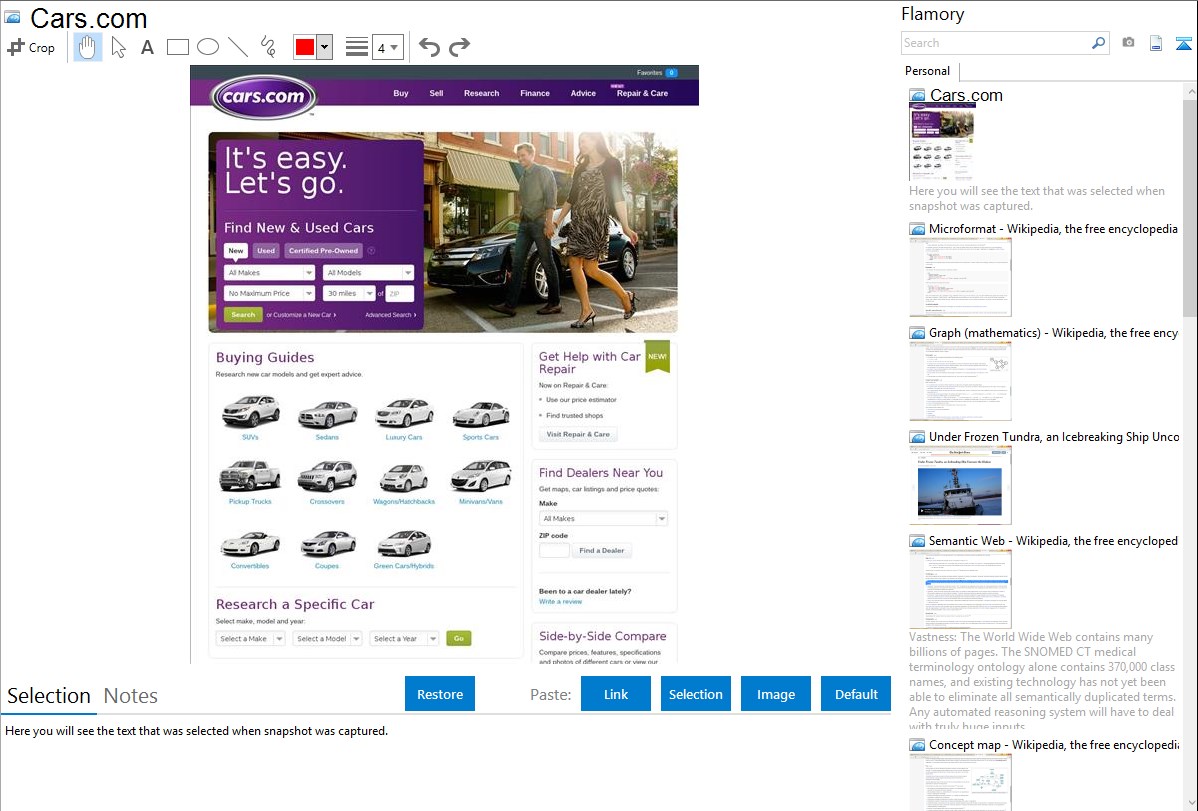Select the Crop tool
Image resolution: width=1198 pixels, height=811 pixels.
click(x=31, y=47)
